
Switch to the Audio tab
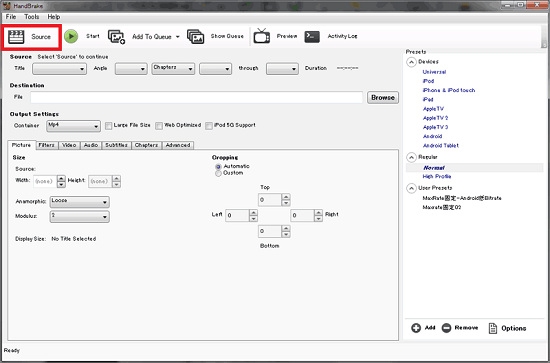tap(91, 145)
